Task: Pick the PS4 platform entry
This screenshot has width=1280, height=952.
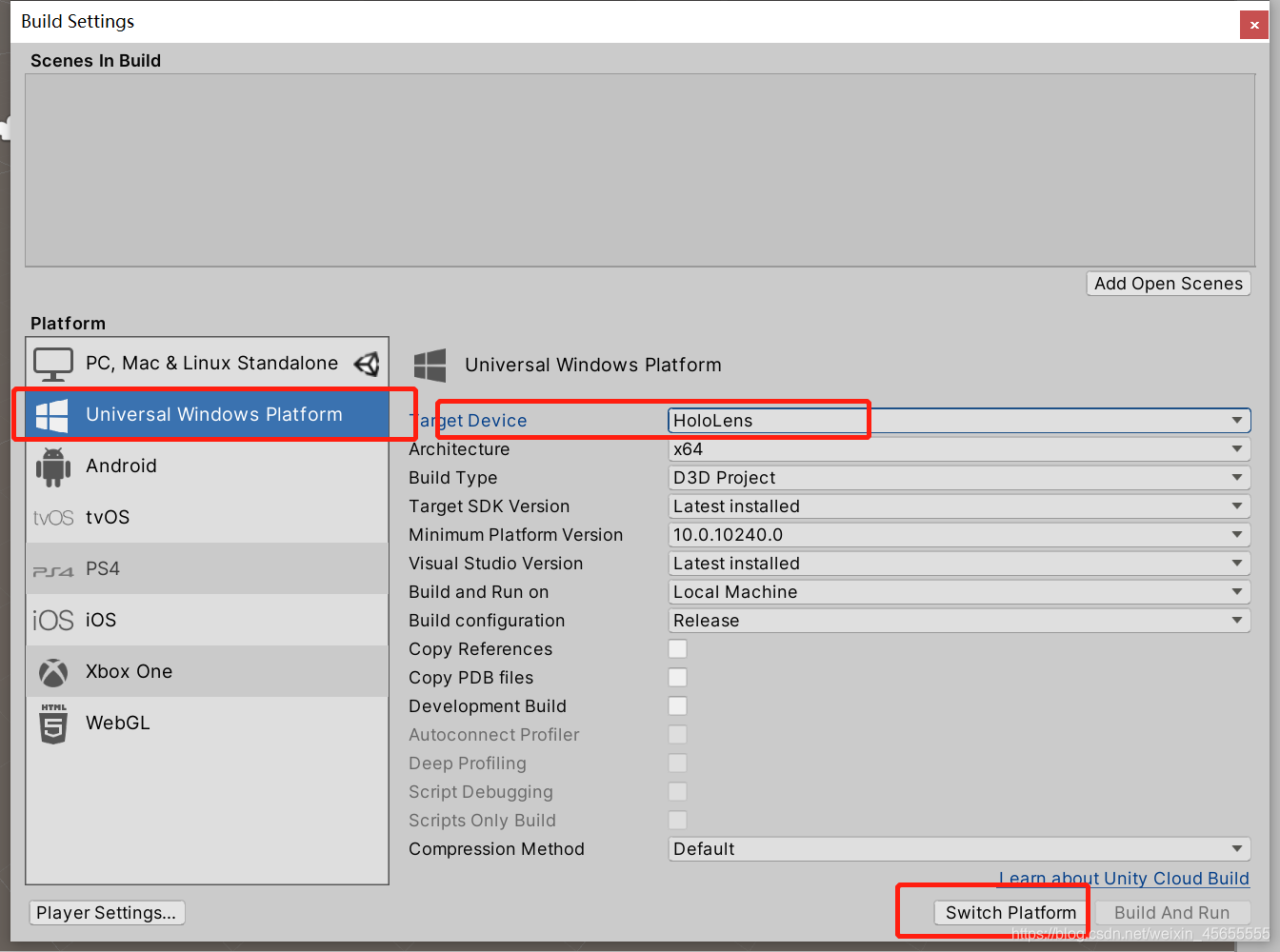Action: pos(208,568)
